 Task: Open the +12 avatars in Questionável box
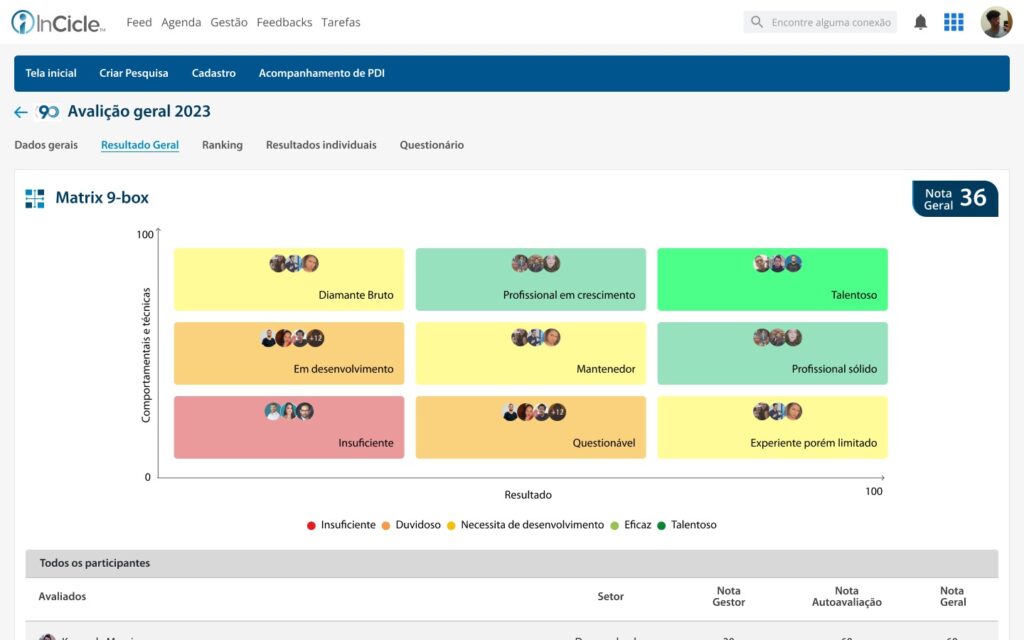(x=557, y=412)
